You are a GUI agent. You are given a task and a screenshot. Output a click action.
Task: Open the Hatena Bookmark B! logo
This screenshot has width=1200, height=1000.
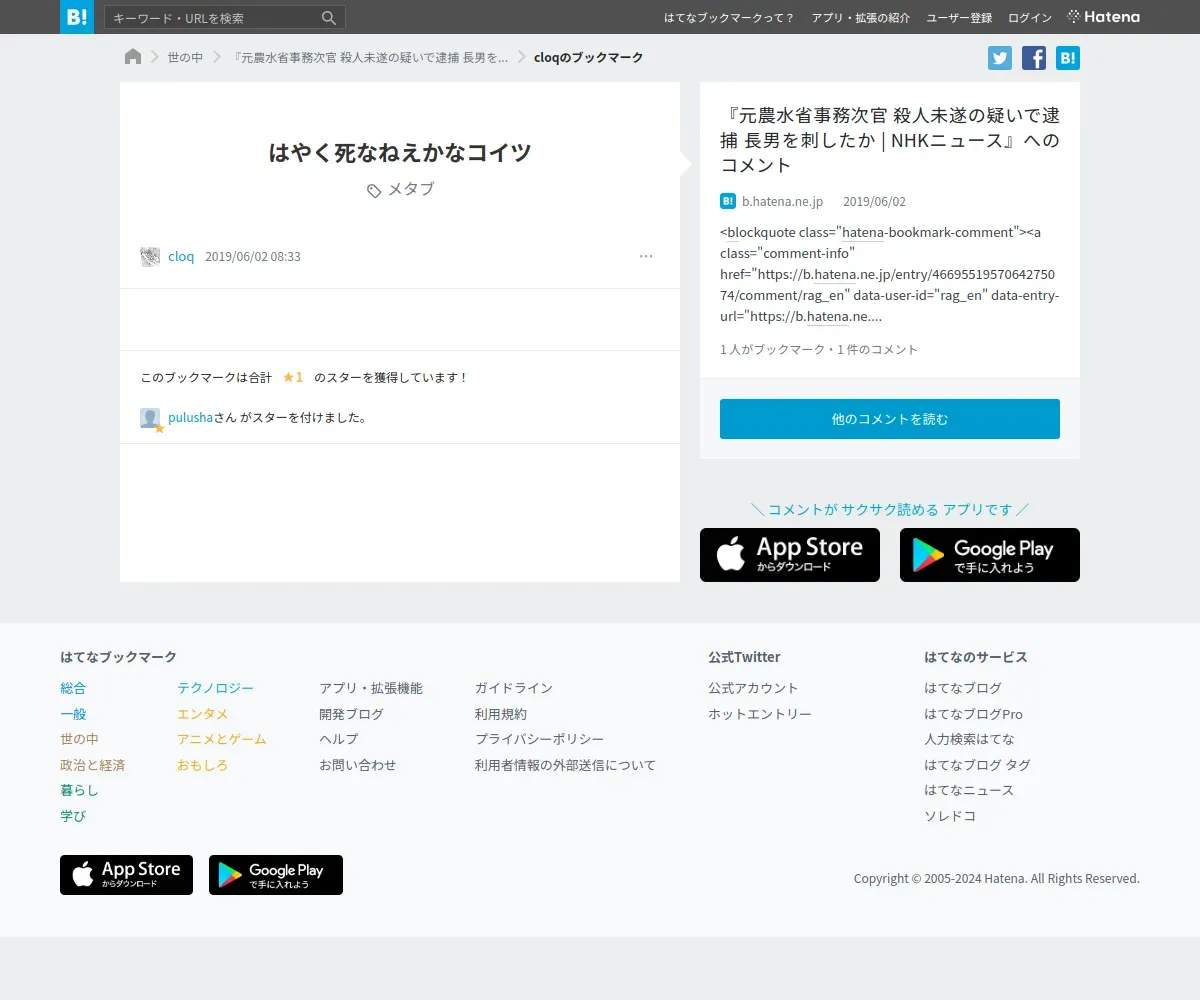[77, 17]
